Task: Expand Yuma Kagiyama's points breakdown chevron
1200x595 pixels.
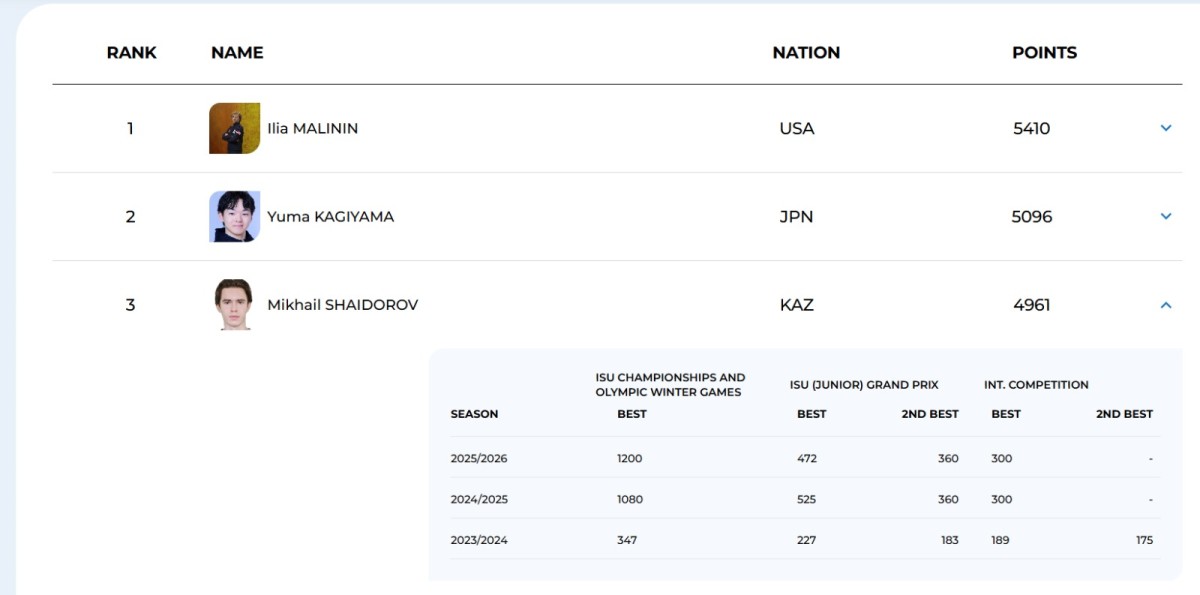Action: 1165,216
